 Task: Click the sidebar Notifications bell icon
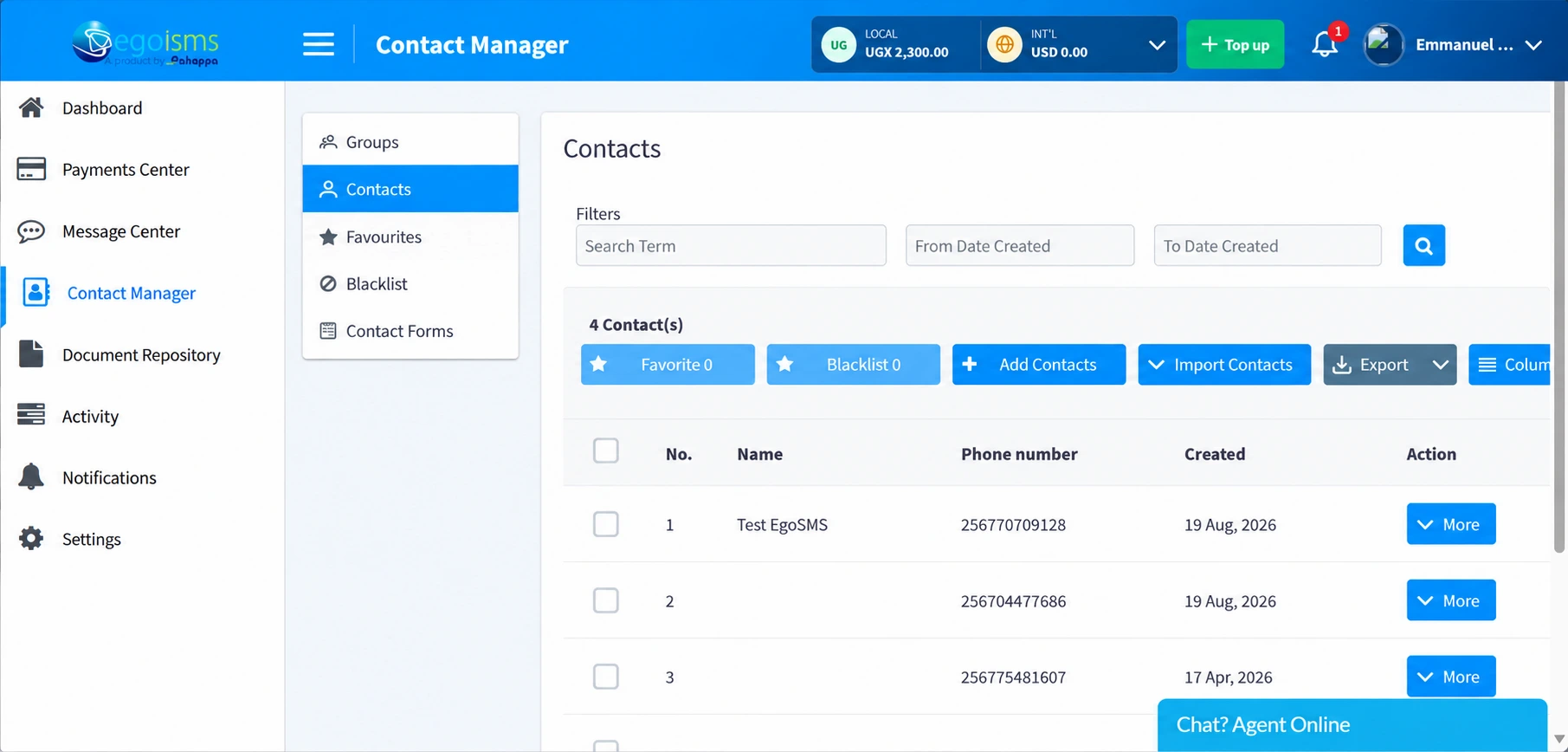31,476
